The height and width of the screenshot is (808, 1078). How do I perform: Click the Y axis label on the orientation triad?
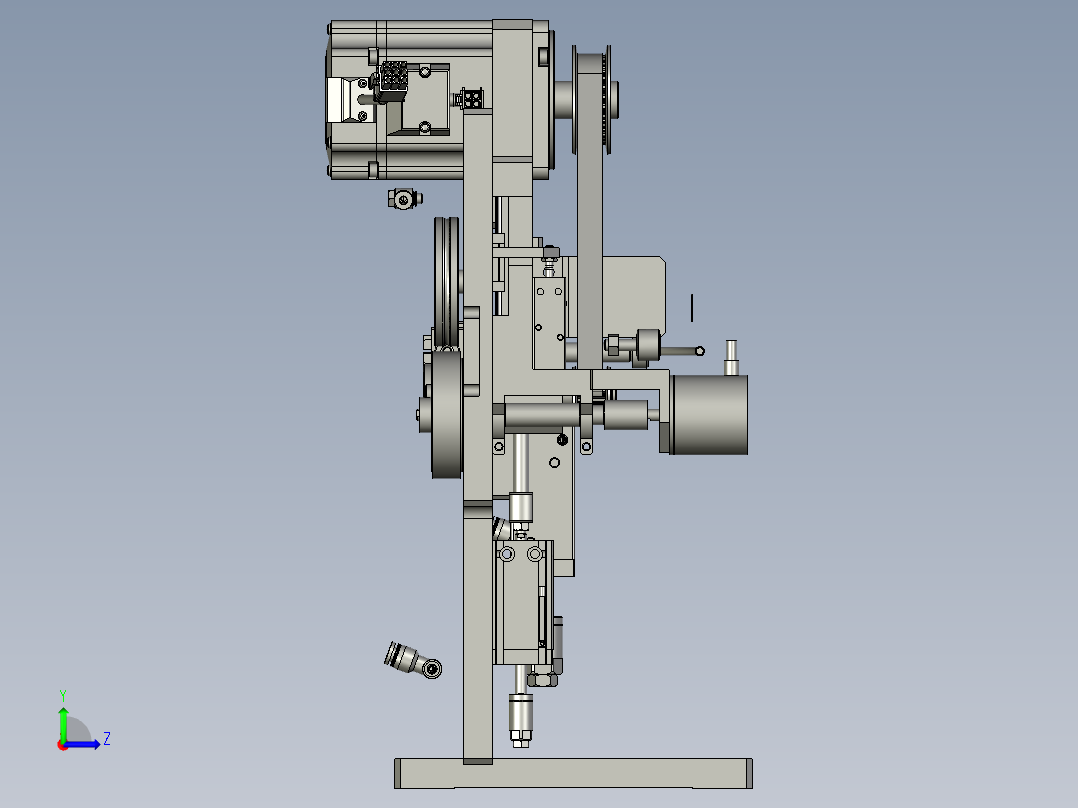coord(64,692)
